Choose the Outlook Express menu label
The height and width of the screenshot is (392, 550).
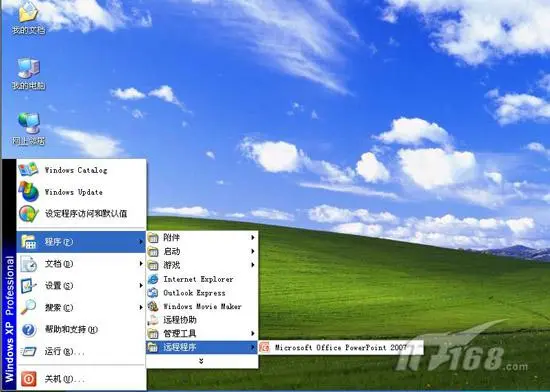(x=194, y=293)
